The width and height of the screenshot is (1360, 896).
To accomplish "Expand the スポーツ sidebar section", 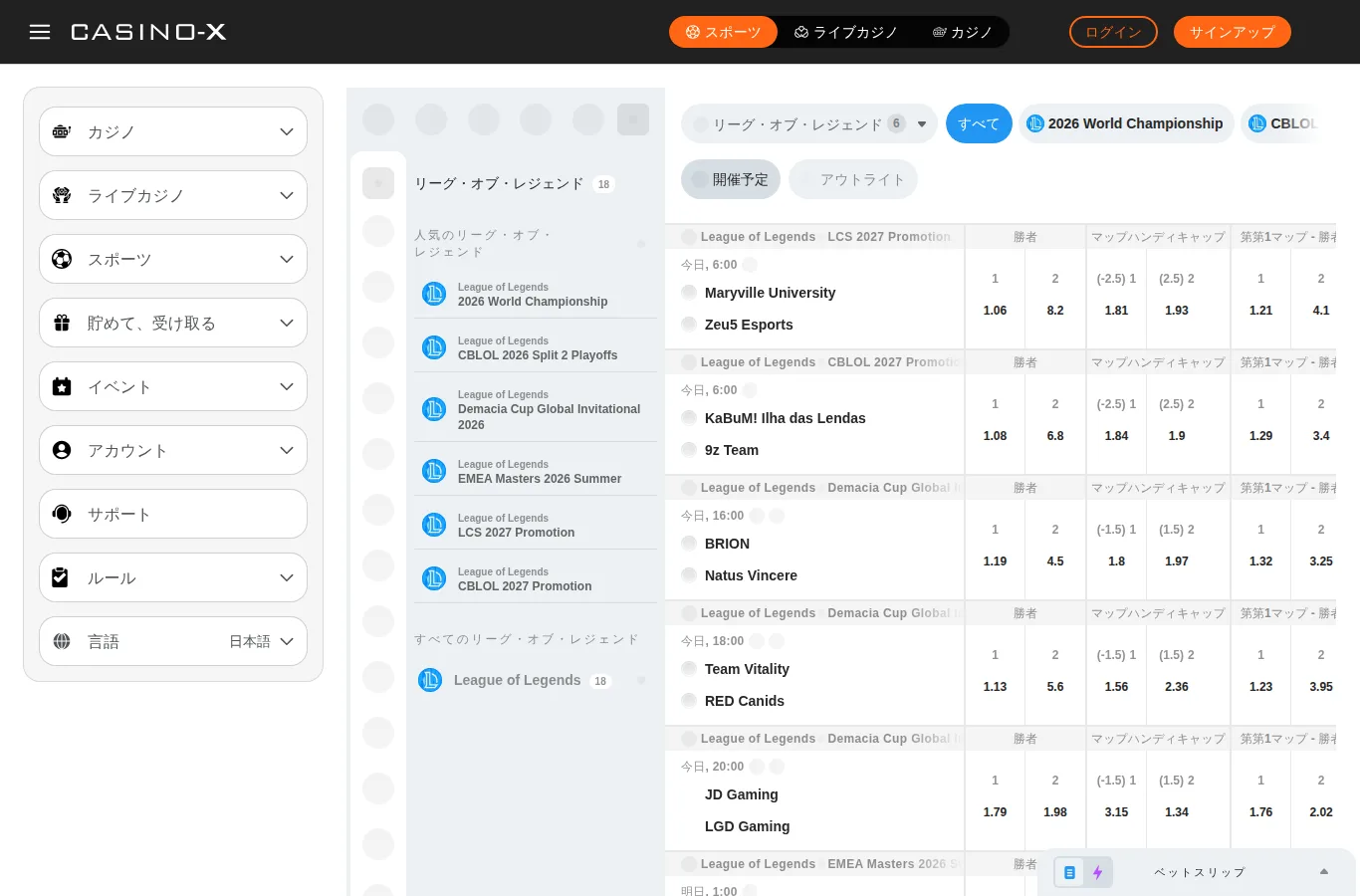I will click(173, 259).
